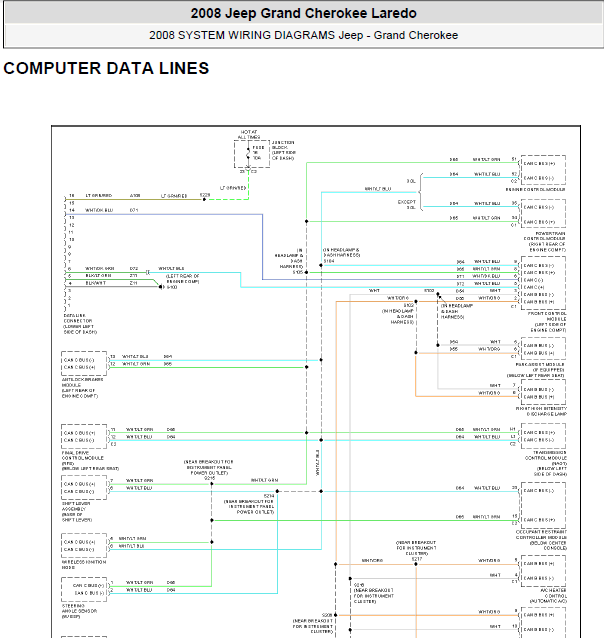The height and width of the screenshot is (638, 604).
Task: Select '2008 SYSTEM WIRING DIAGRAMS Jeep - Grand Cherokee' subtitle
Action: [304, 35]
